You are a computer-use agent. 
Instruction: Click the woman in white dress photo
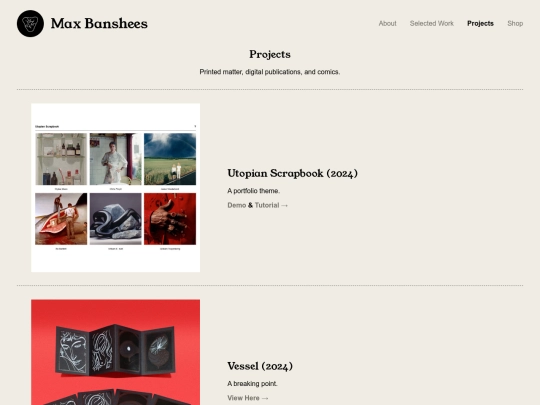click(116, 159)
